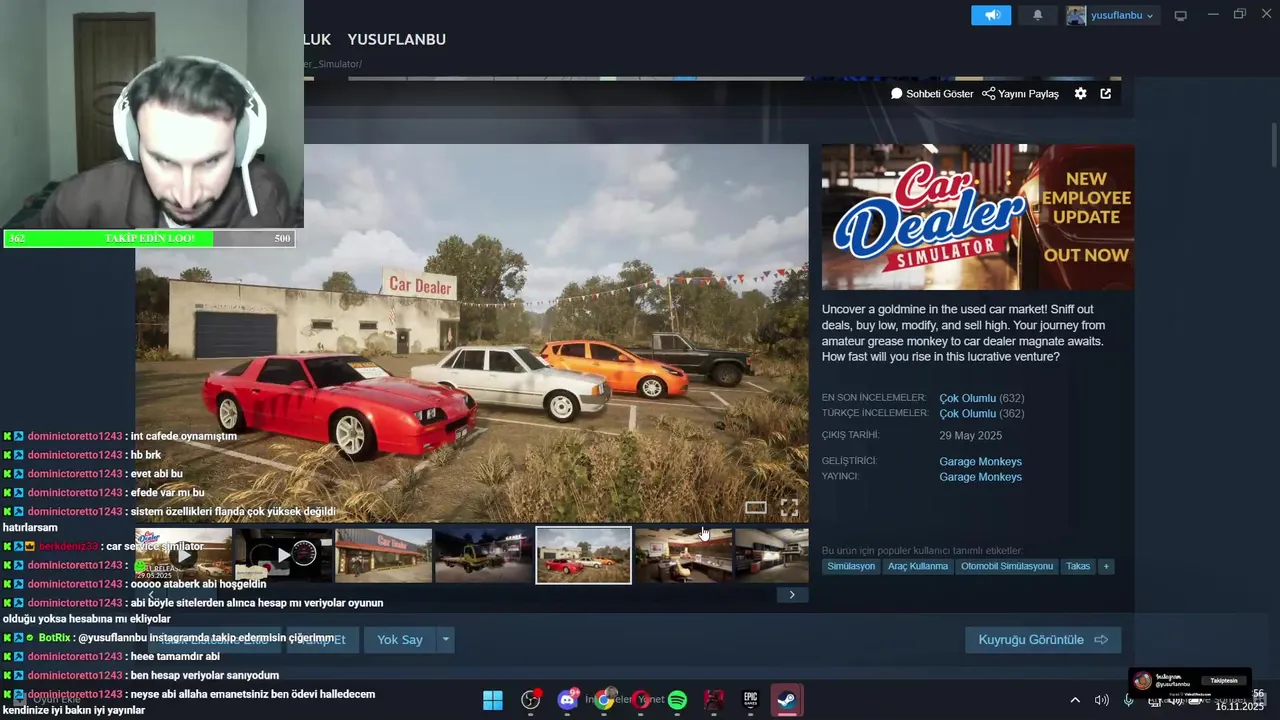Select the release date 29 May 2025
Viewport: 1280px width, 720px height.
click(970, 436)
